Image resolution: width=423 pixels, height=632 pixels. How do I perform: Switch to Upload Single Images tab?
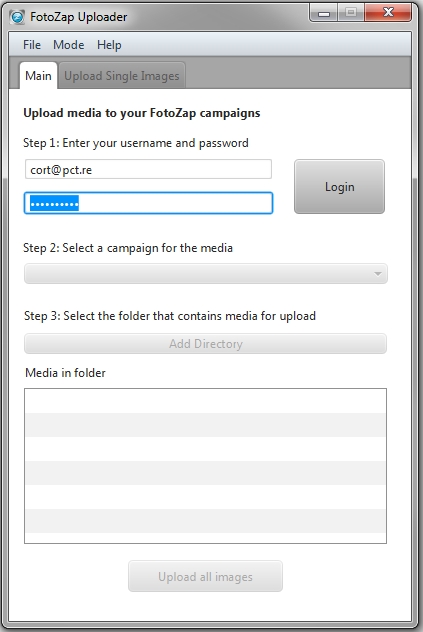click(122, 76)
